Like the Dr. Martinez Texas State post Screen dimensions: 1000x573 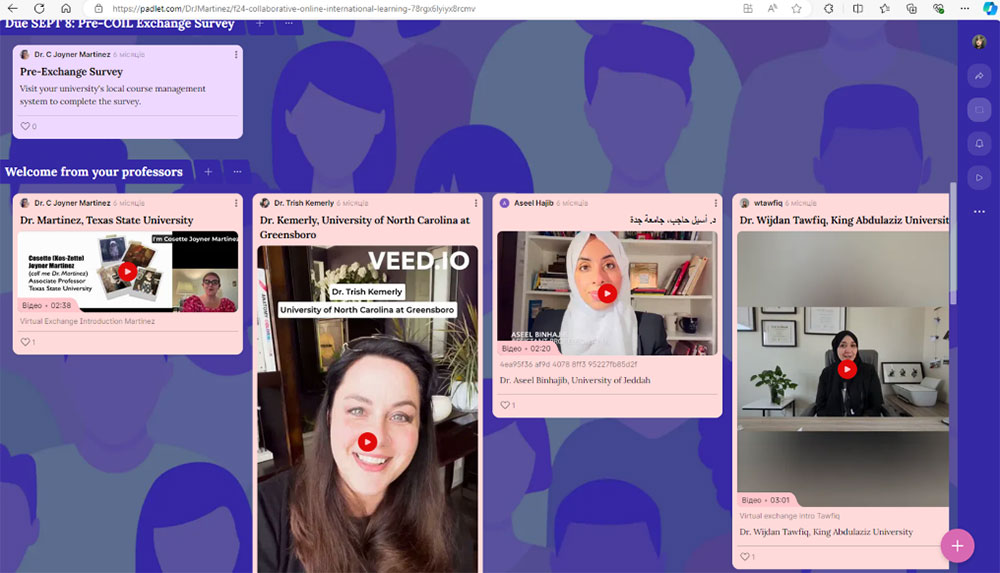(x=27, y=342)
